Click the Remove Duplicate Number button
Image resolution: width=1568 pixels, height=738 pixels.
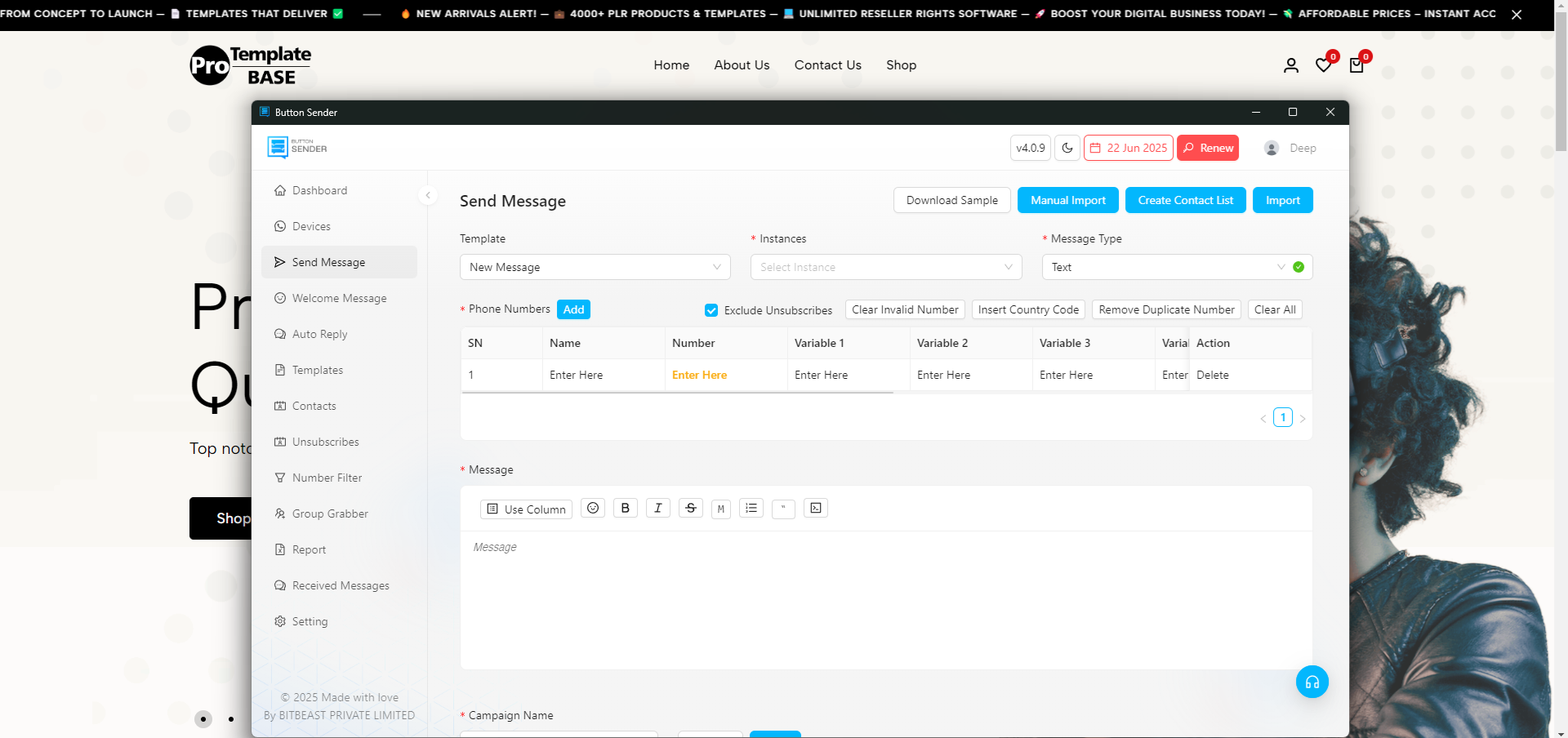click(x=1166, y=309)
